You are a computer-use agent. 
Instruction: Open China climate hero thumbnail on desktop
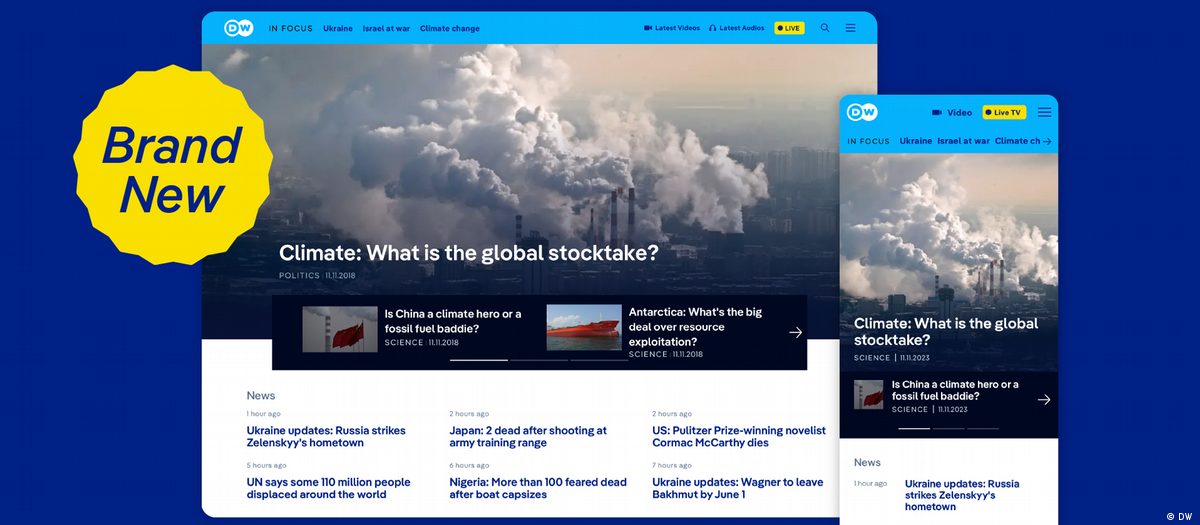[x=340, y=329]
